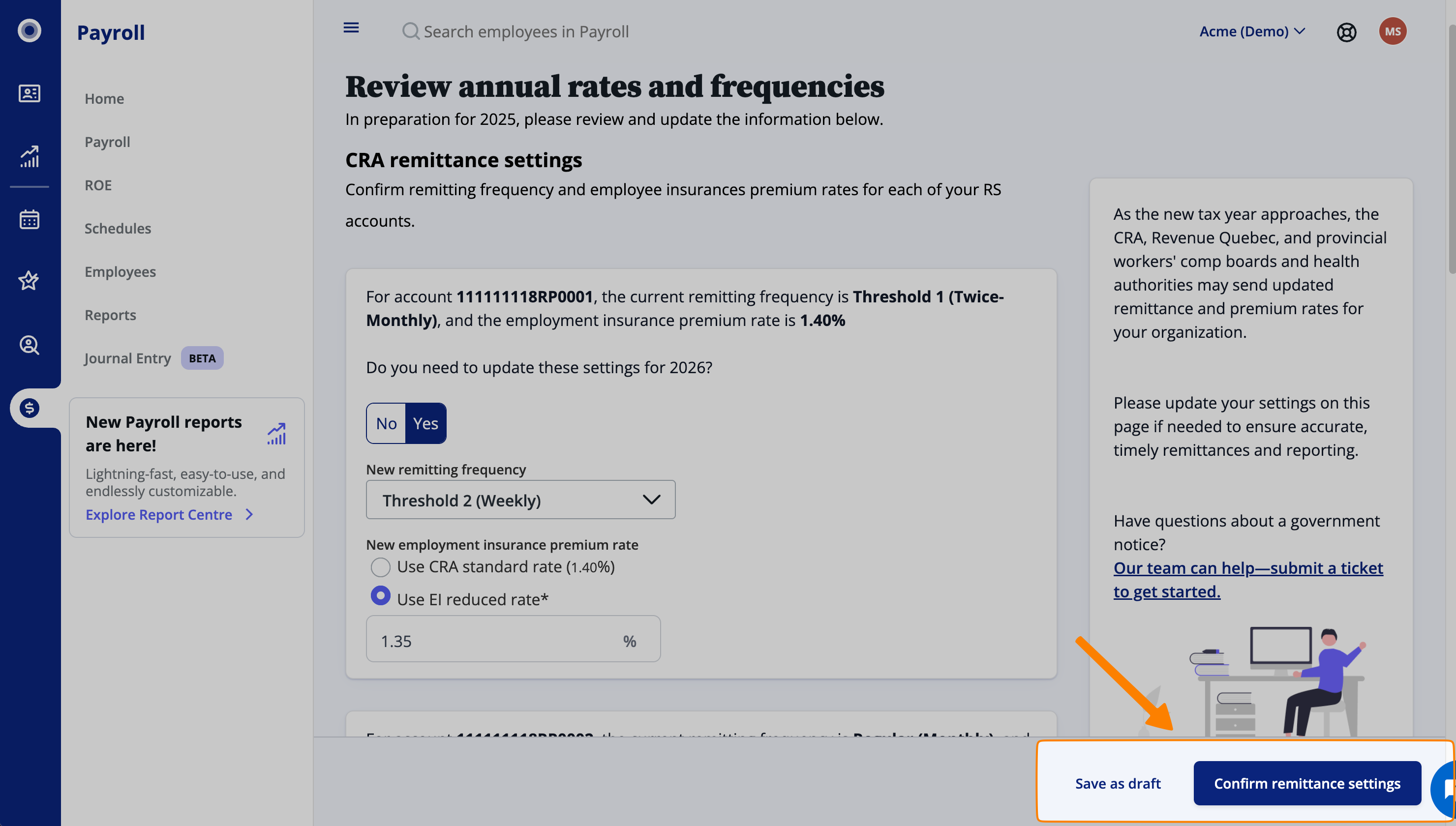Click the MS user avatar
The width and height of the screenshot is (1456, 826).
click(1392, 31)
